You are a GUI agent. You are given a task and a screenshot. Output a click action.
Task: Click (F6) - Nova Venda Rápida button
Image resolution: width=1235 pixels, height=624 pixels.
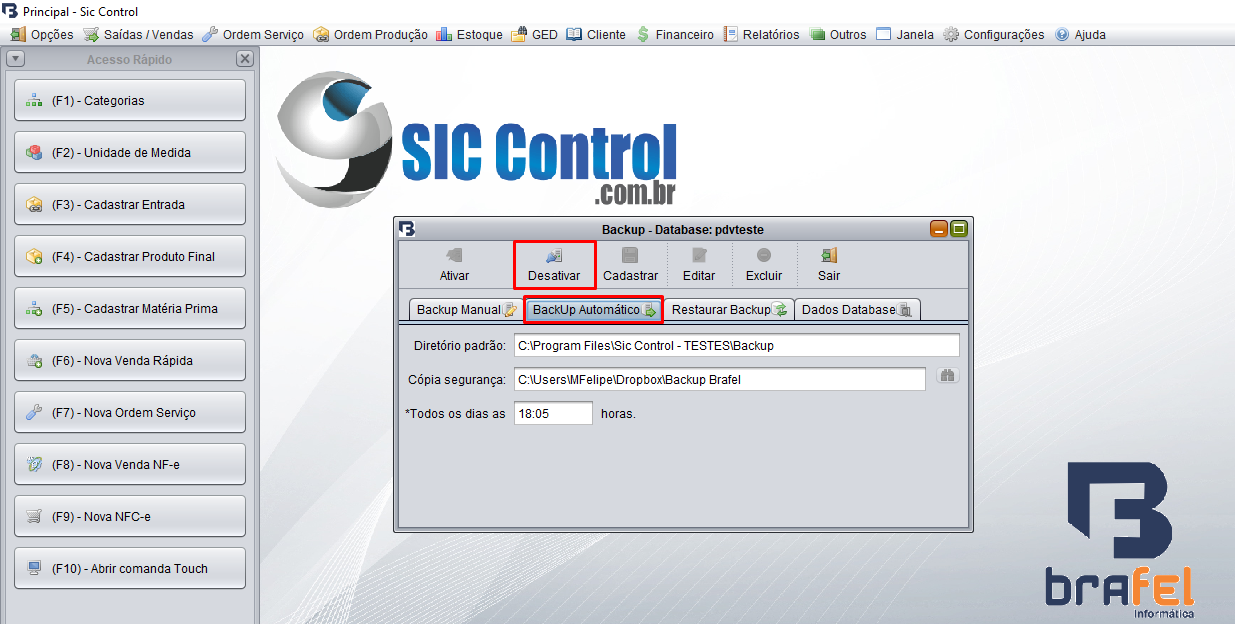tap(130, 360)
